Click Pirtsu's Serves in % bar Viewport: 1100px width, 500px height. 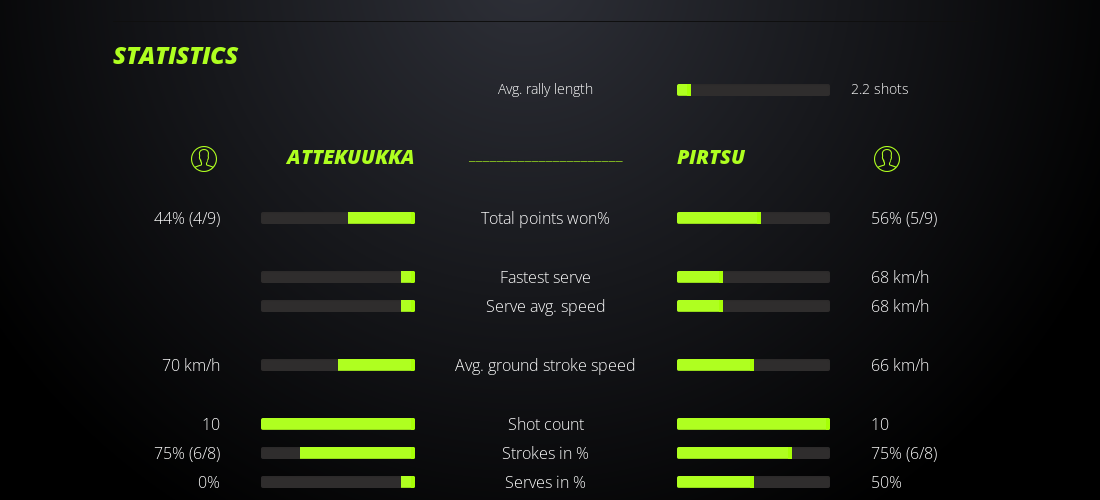coord(753,482)
